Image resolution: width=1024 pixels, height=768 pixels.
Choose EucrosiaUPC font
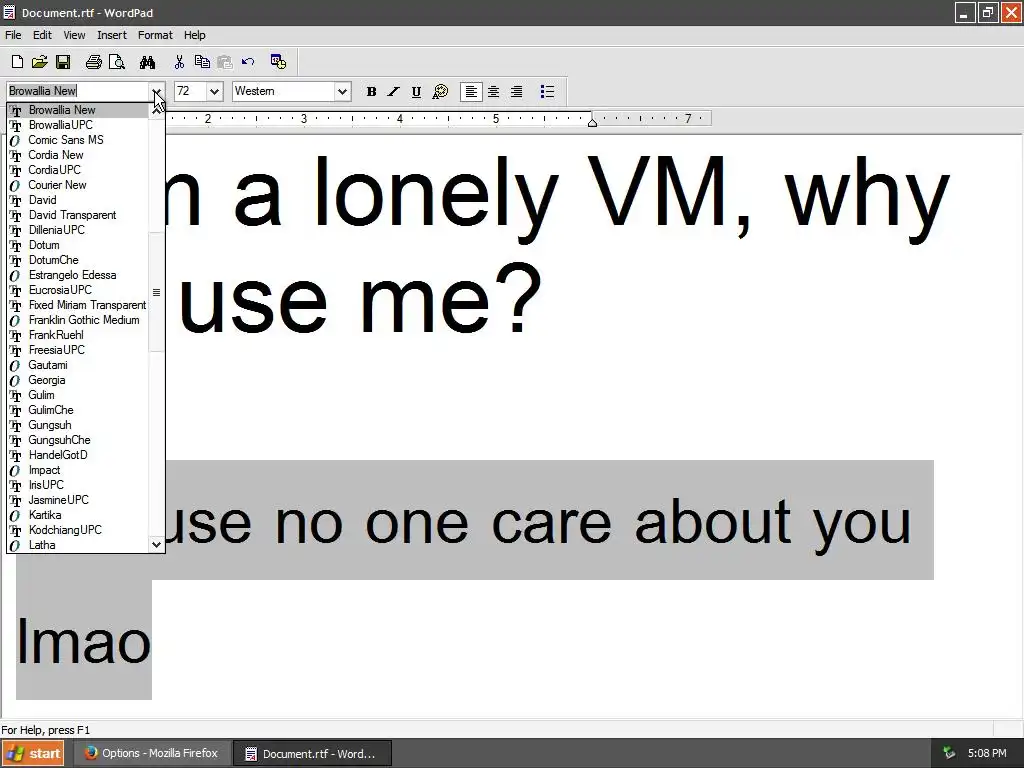(78, 290)
